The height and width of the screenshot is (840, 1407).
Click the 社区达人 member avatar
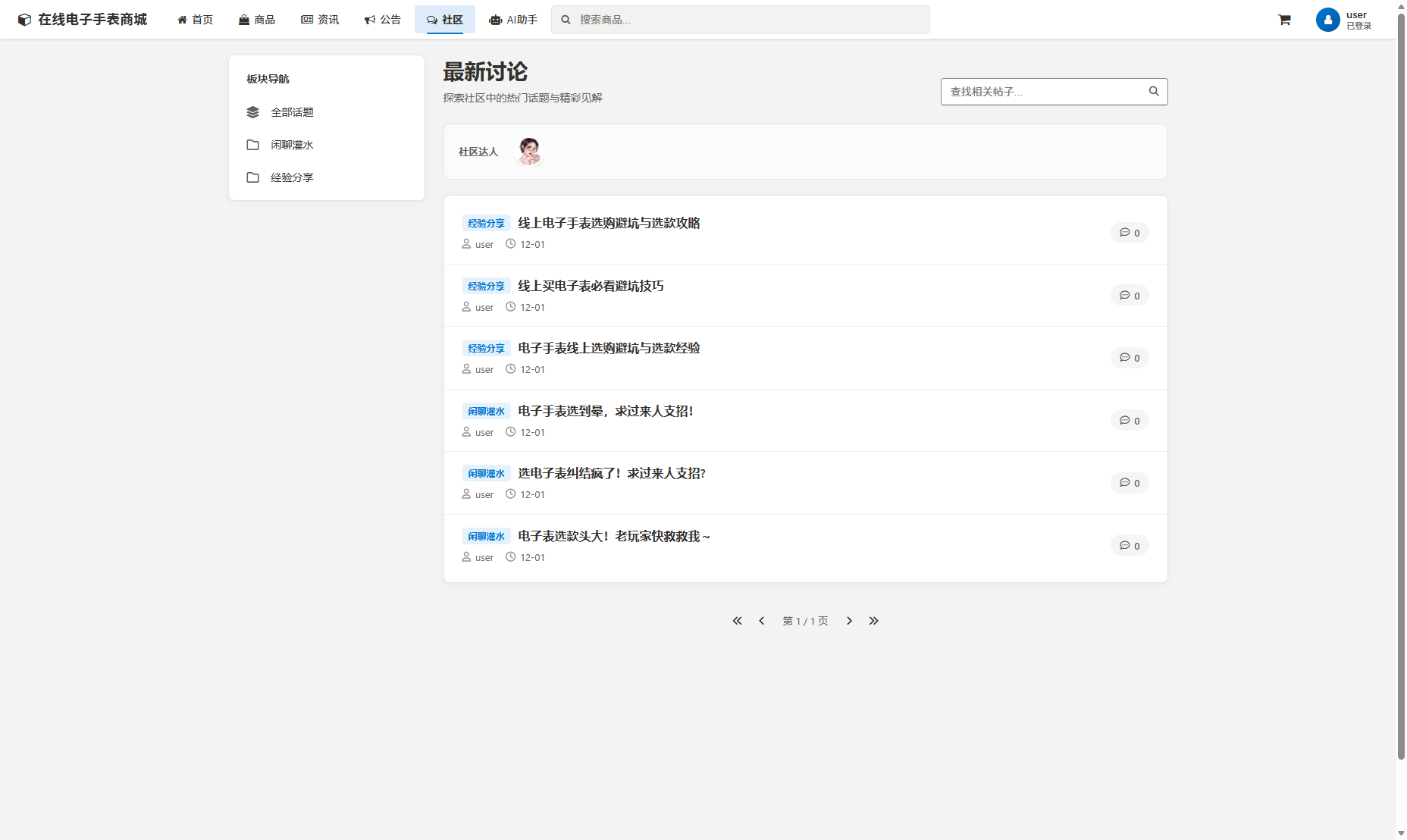click(528, 152)
